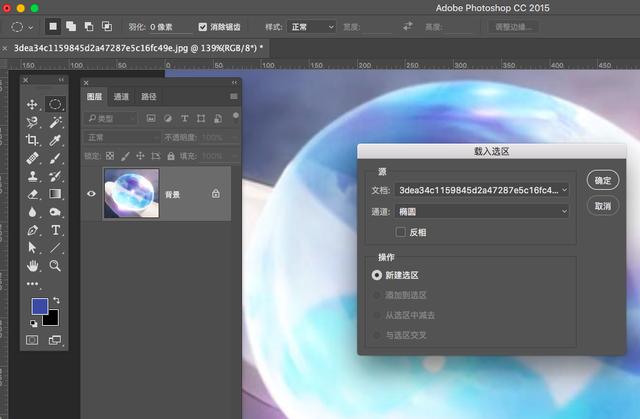Filter layers by pixel layer icon
640x419 pixels.
click(x=151, y=118)
